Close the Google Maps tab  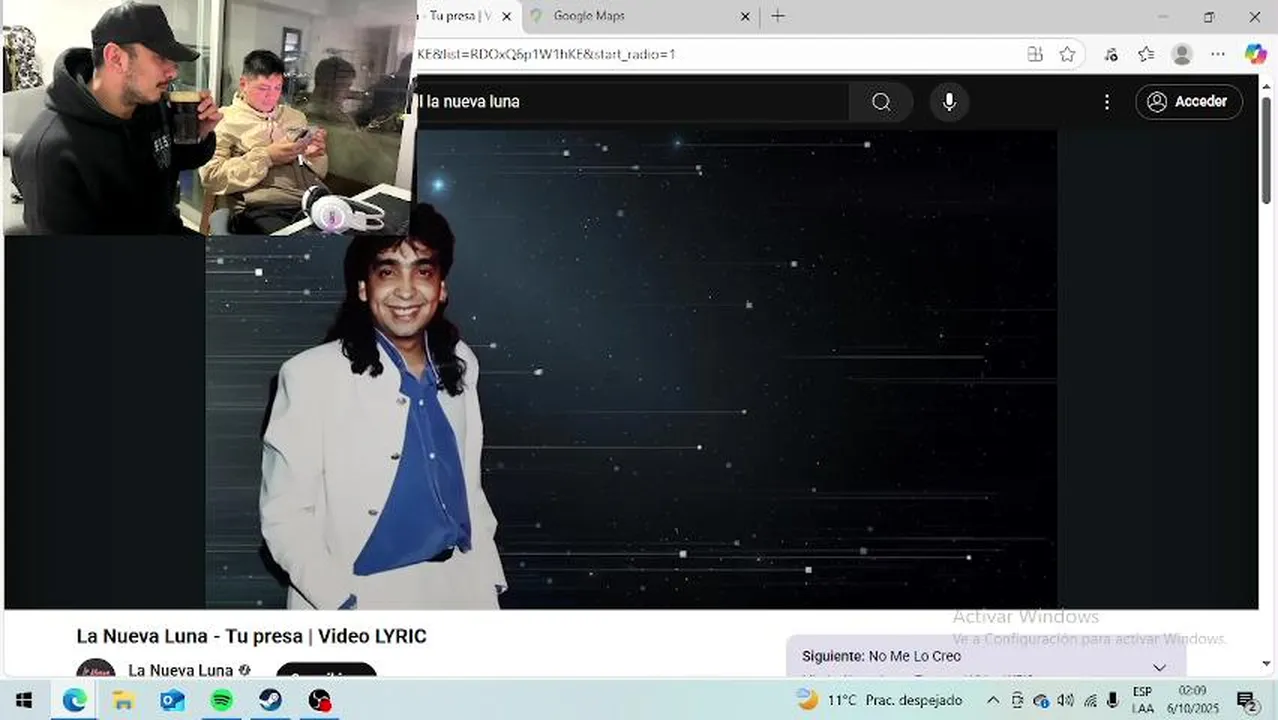point(745,16)
